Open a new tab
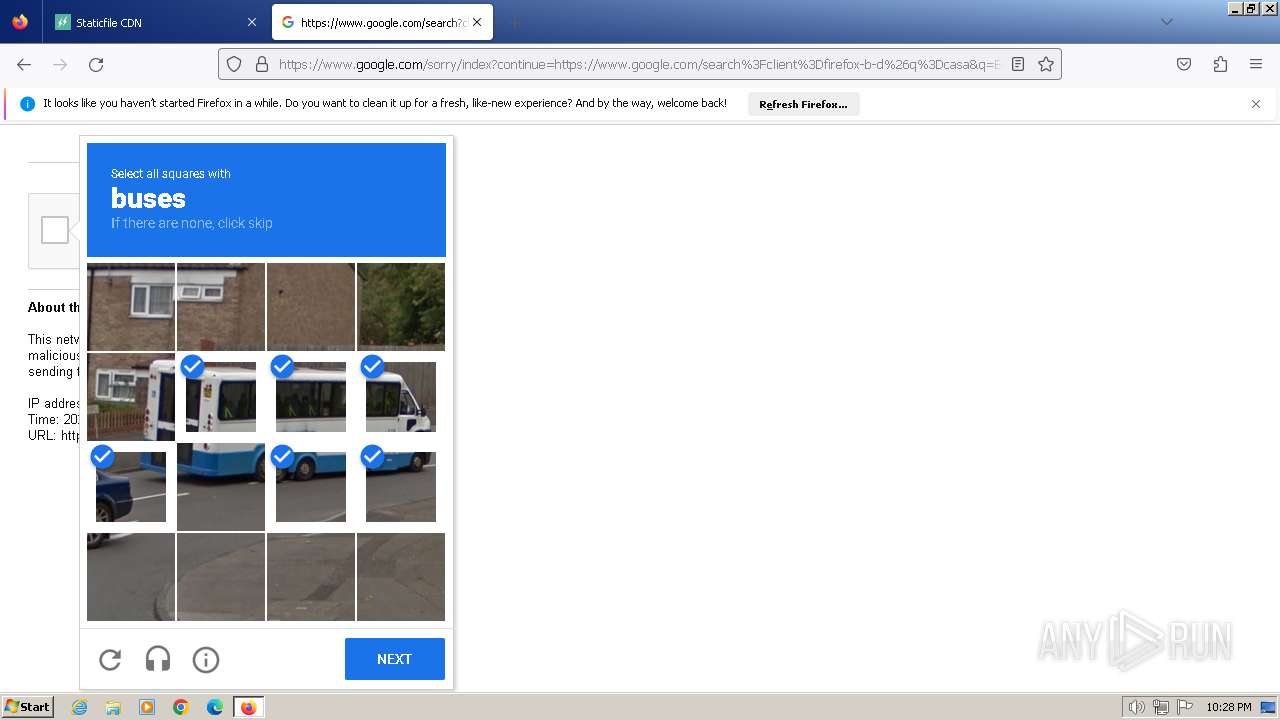This screenshot has height=720, width=1280. (514, 22)
